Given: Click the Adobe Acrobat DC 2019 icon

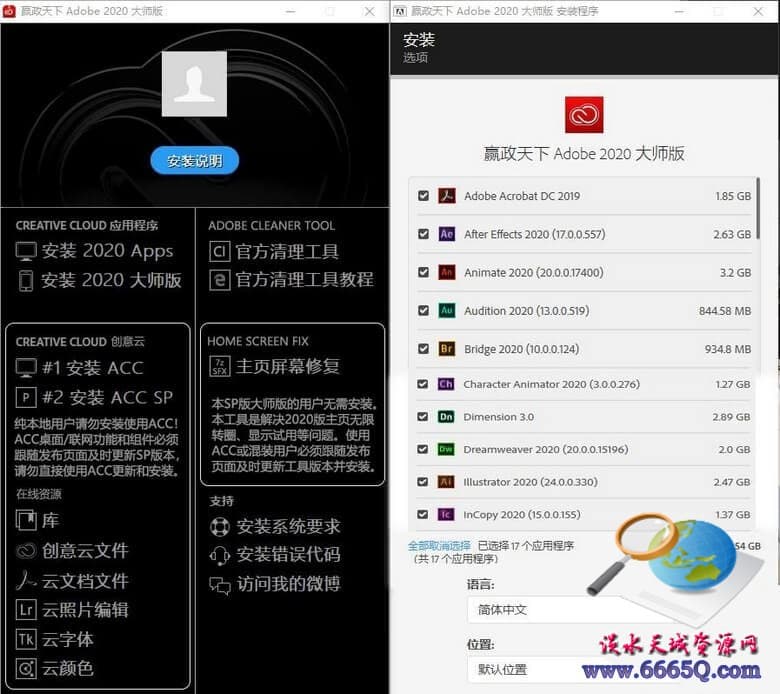Looking at the screenshot, I should pyautogui.click(x=447, y=196).
